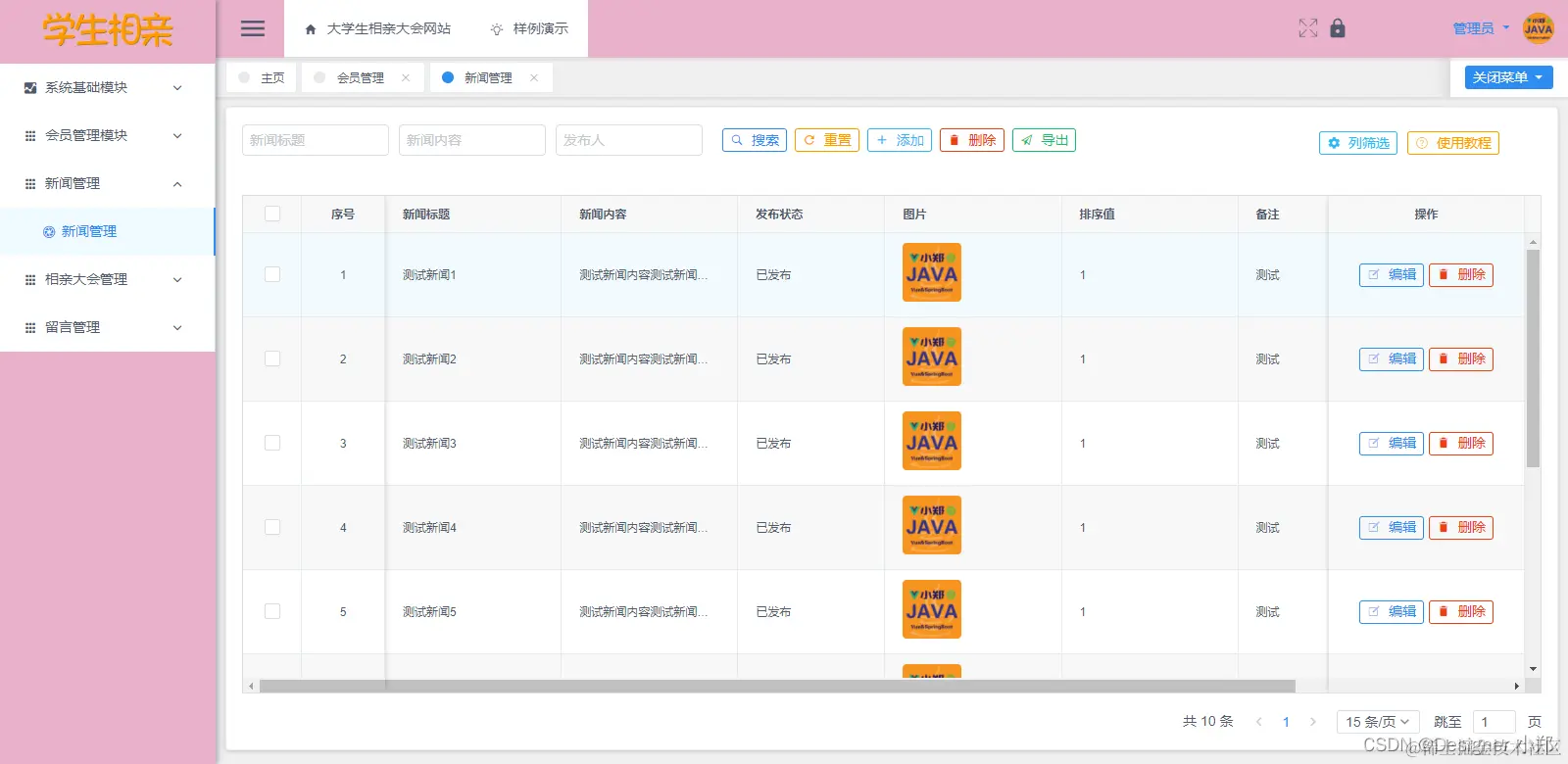This screenshot has width=1568, height=764.
Task: Expand the 相亲大会管理 sidebar menu
Action: click(x=107, y=279)
